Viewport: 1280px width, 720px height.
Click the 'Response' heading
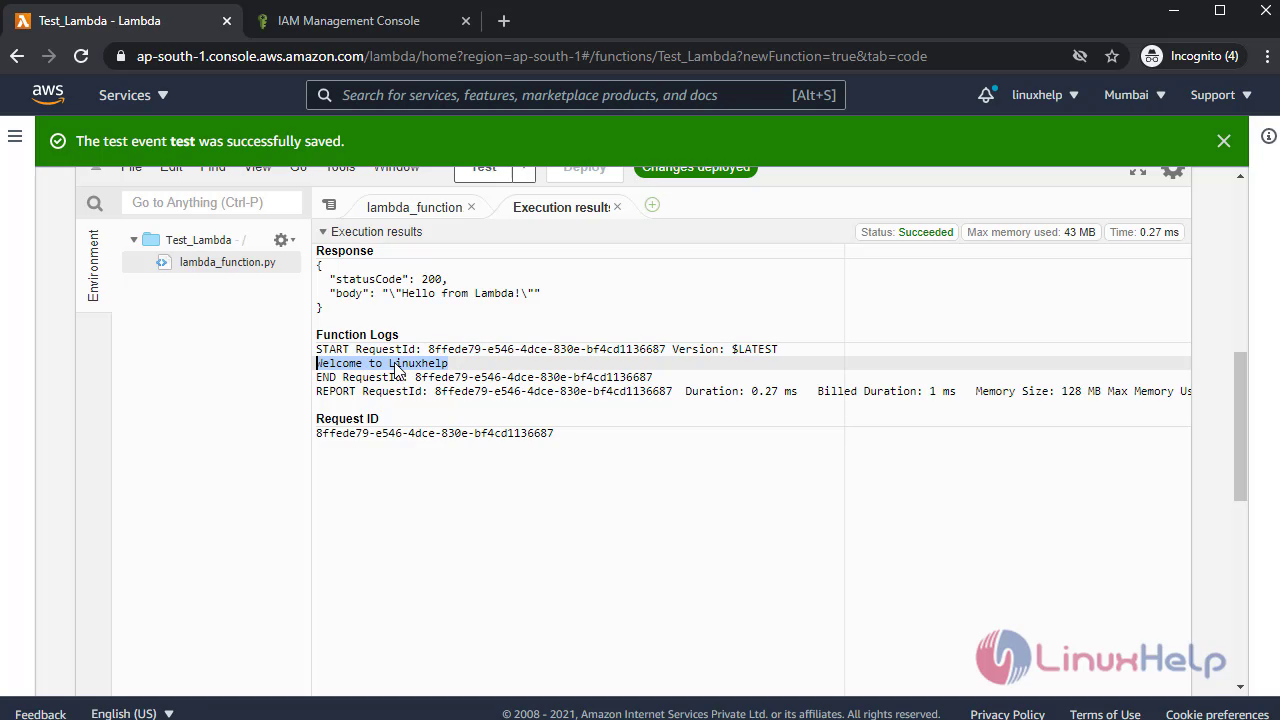[344, 251]
